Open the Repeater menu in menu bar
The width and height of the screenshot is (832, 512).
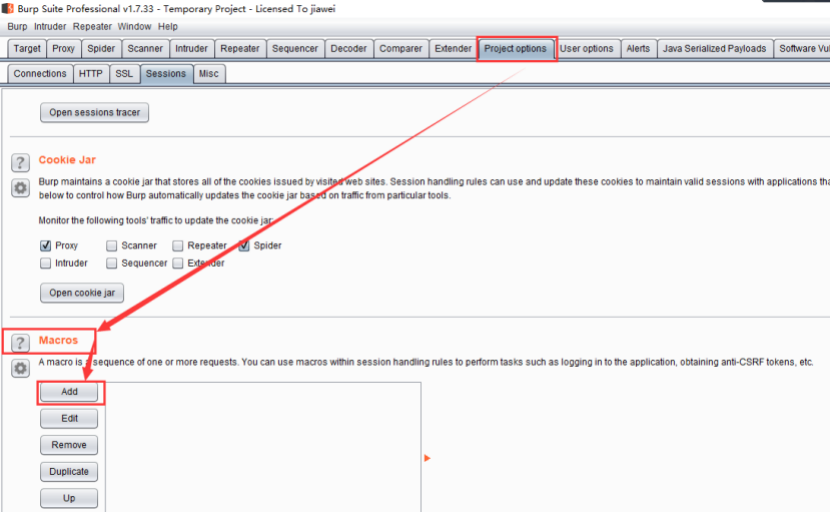tap(92, 27)
